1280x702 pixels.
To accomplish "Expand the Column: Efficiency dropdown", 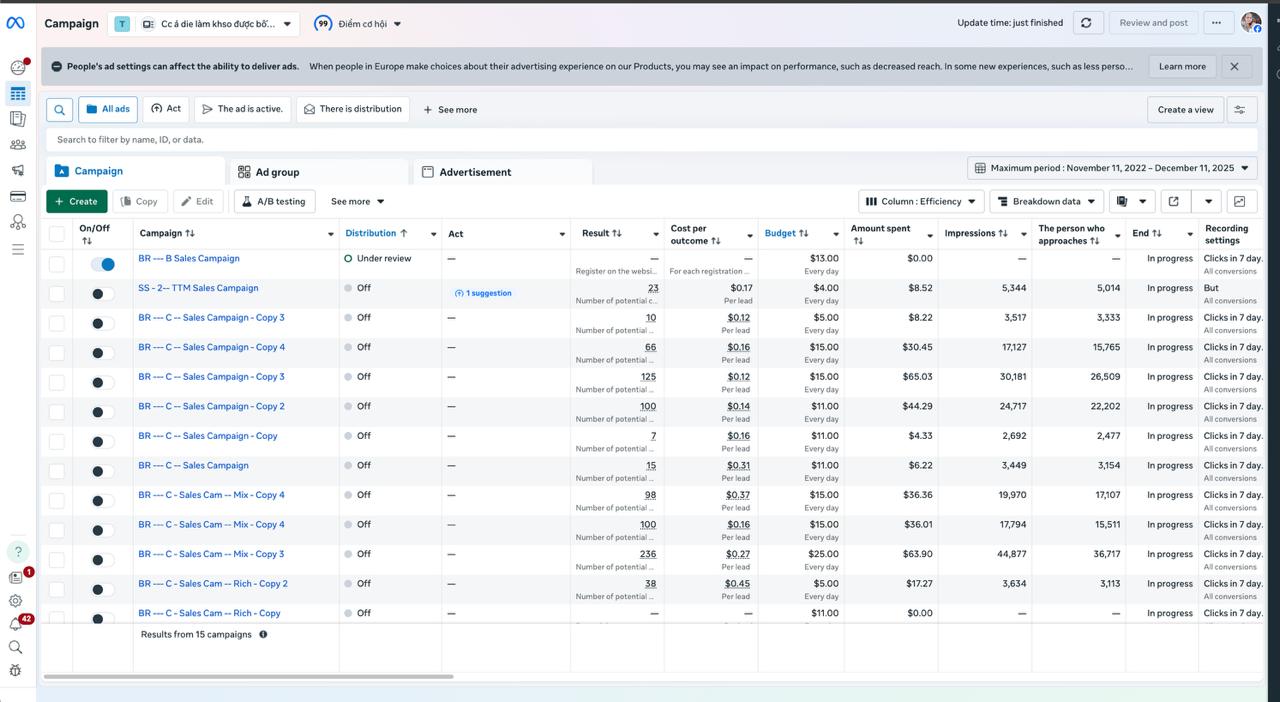I will point(920,201).
